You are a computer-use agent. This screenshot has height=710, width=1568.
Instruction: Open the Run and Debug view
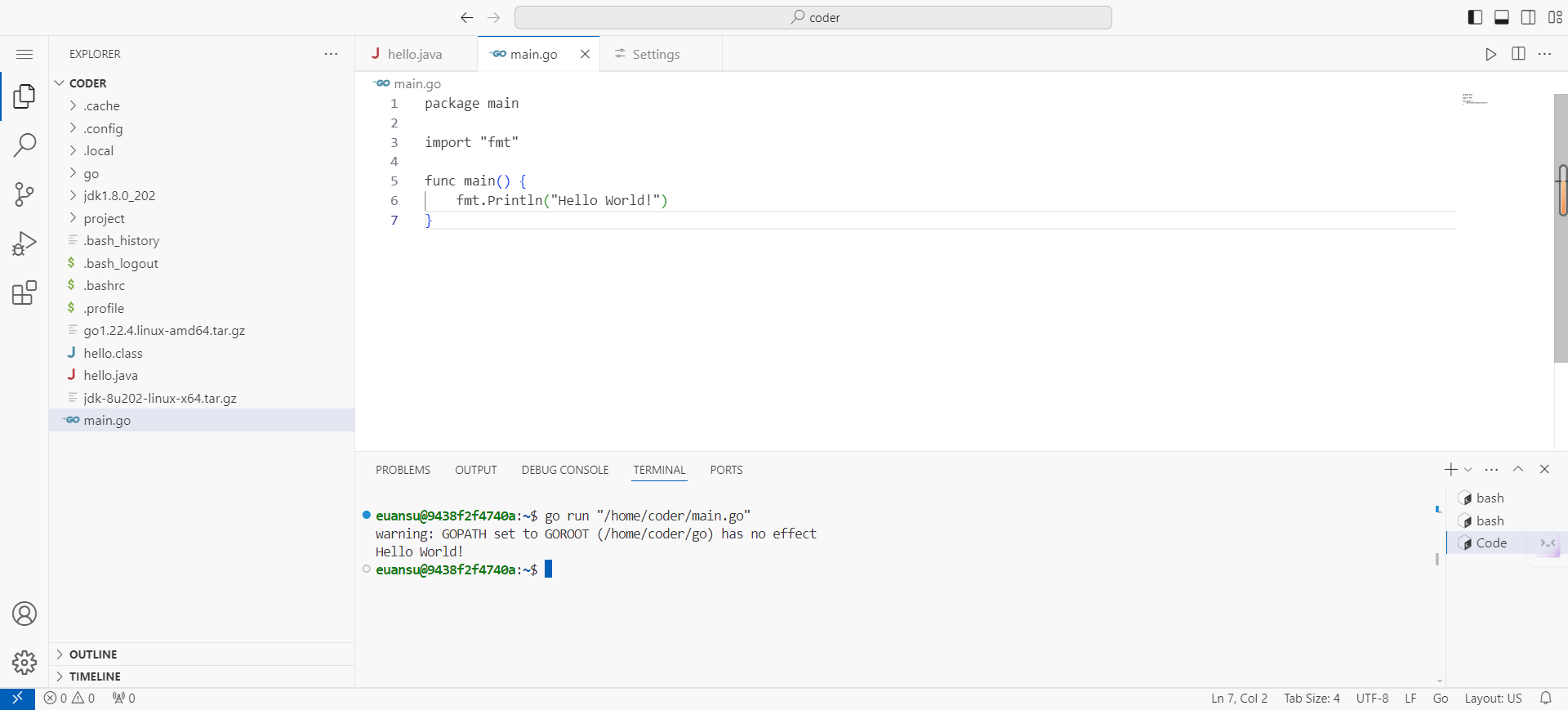pos(24,243)
